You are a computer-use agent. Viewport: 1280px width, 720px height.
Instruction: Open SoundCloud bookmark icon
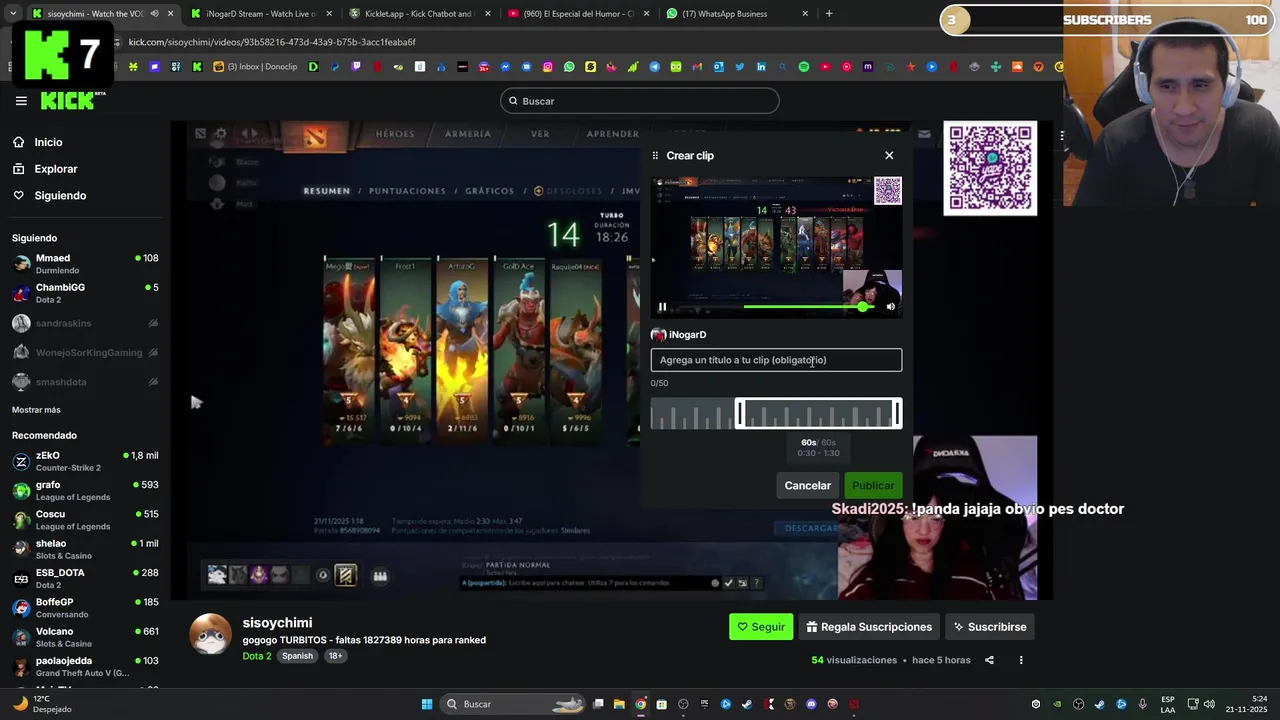coord(1016,67)
